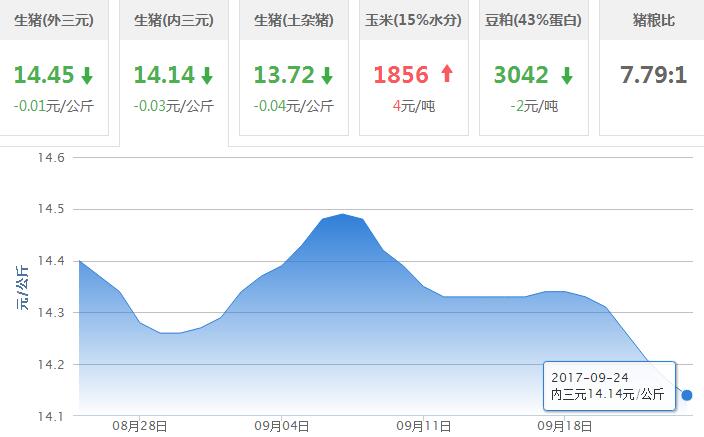Click red up arrow beside 1856
Screen dimensions: 704x437
(x=446, y=75)
